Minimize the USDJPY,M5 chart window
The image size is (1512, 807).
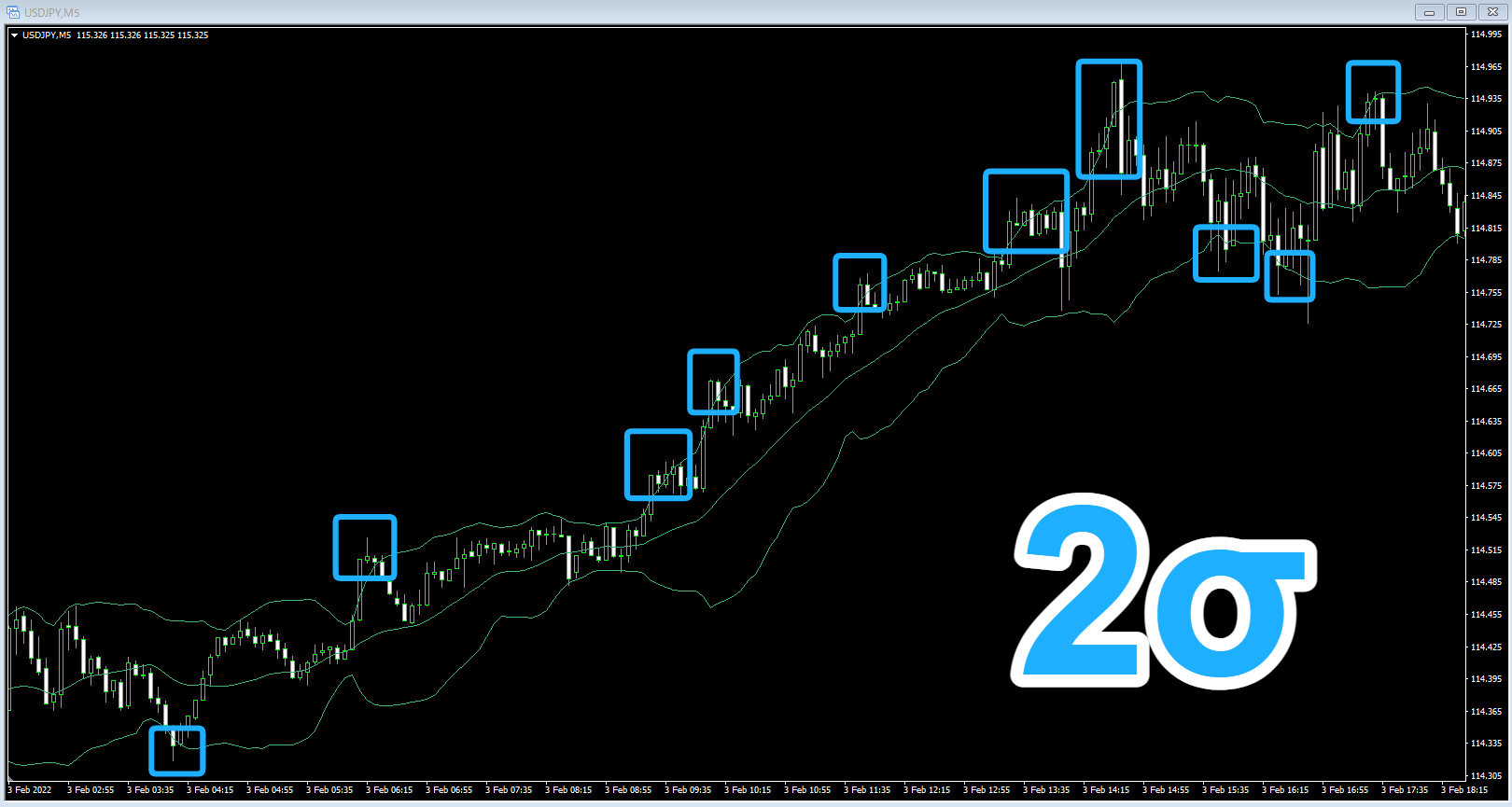point(1429,12)
